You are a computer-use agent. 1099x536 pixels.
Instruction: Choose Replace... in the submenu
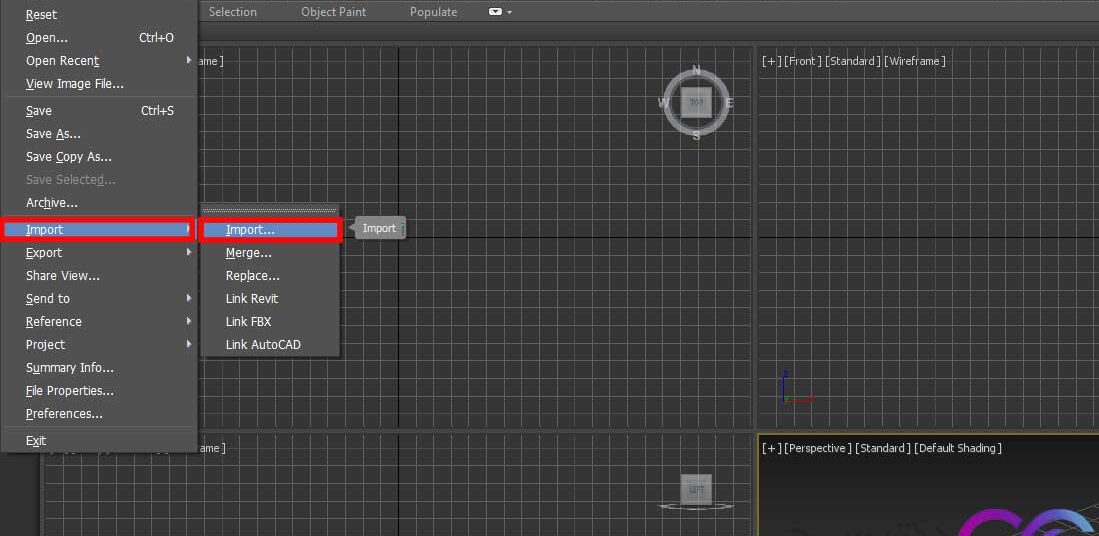coord(270,276)
